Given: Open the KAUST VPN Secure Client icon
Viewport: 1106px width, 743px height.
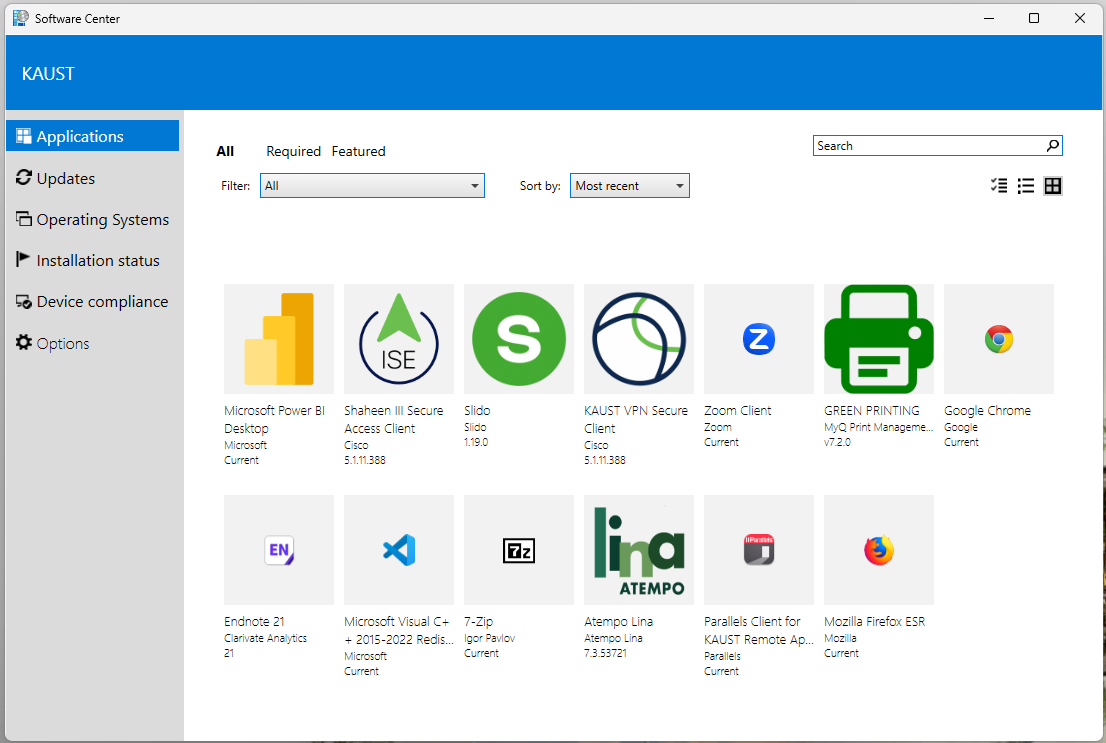Looking at the screenshot, I should point(638,339).
